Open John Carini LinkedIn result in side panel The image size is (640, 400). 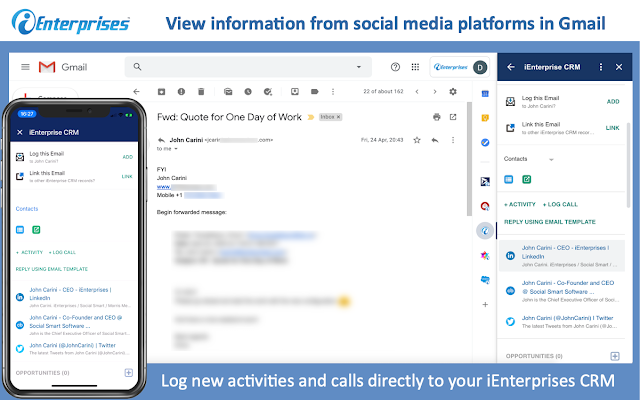pos(562,256)
